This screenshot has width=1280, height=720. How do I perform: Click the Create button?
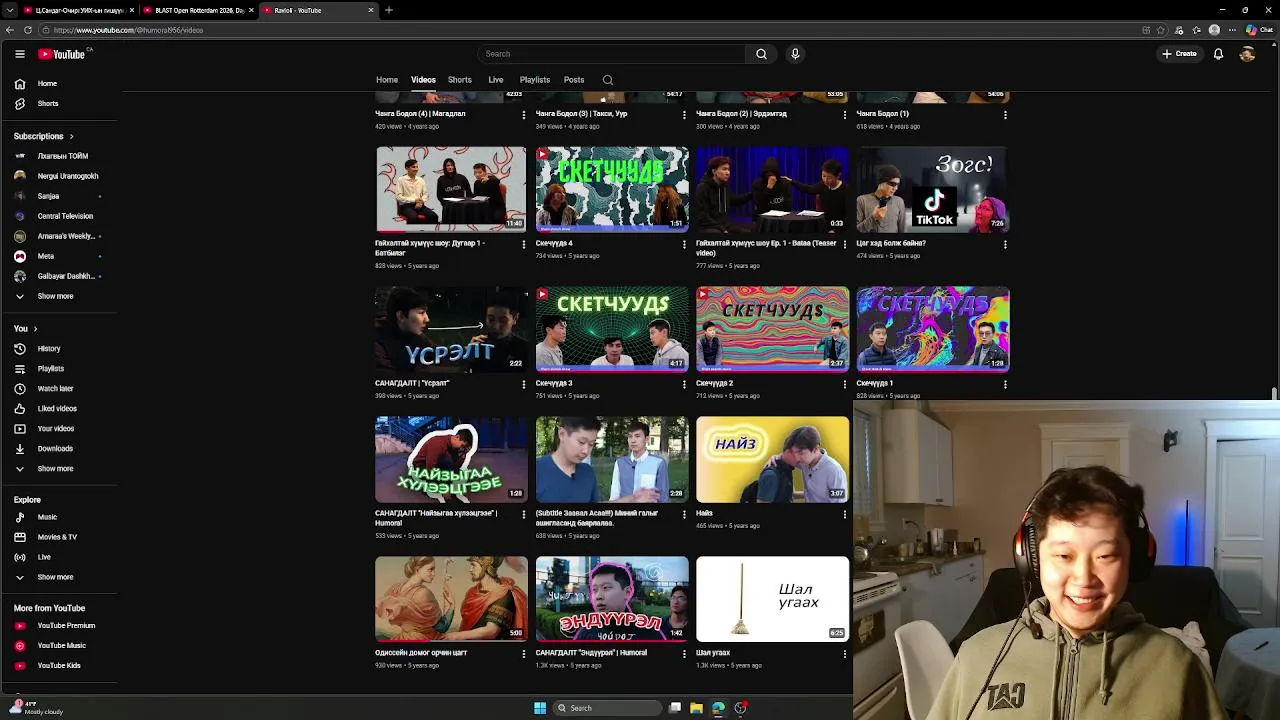tap(1179, 54)
